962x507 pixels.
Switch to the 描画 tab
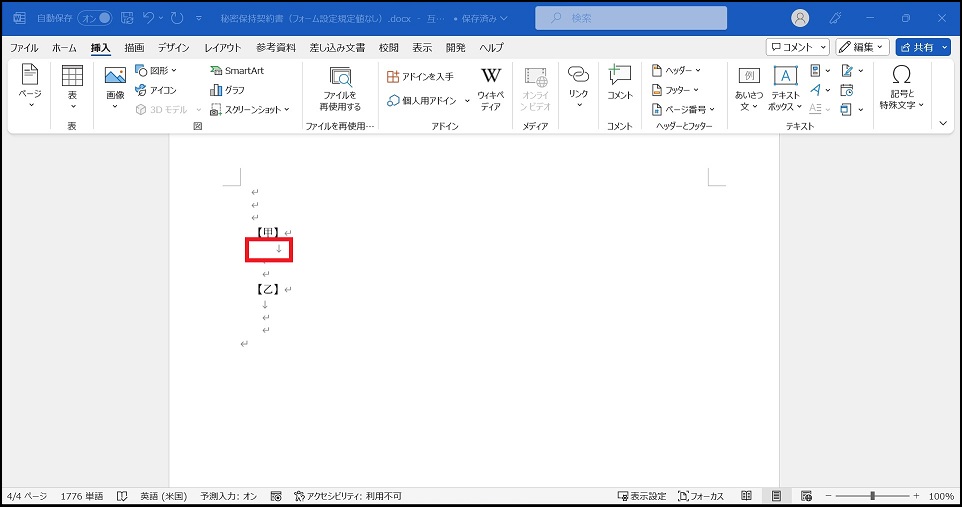click(134, 47)
